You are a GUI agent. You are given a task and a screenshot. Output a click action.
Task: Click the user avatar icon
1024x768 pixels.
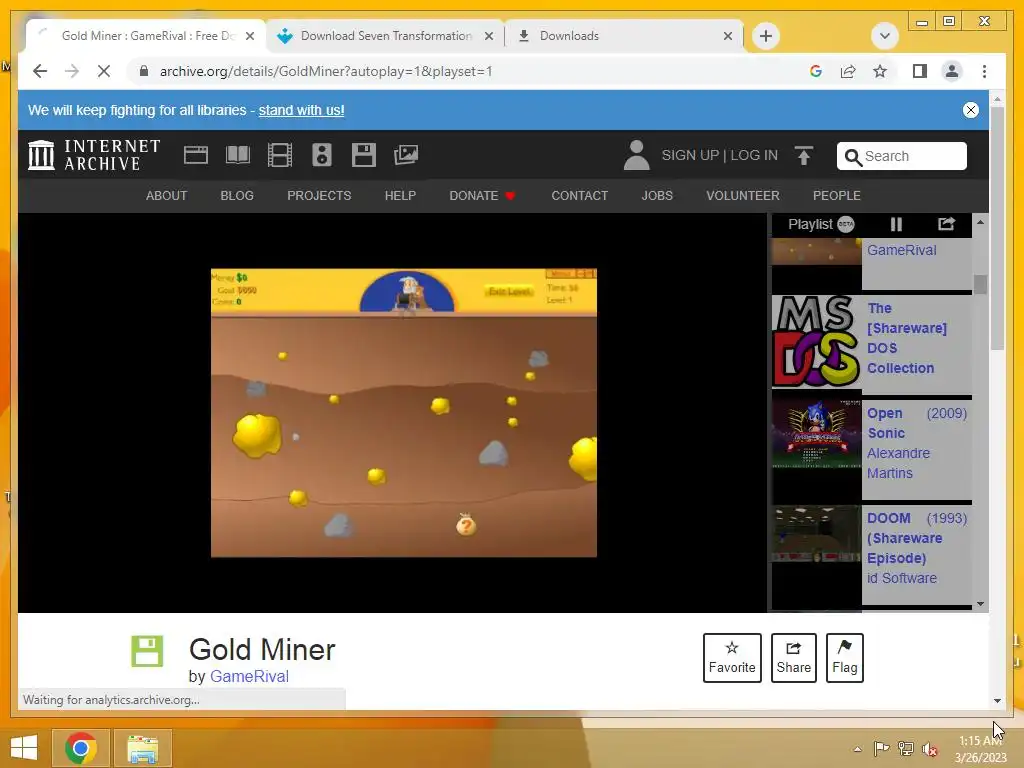(636, 155)
